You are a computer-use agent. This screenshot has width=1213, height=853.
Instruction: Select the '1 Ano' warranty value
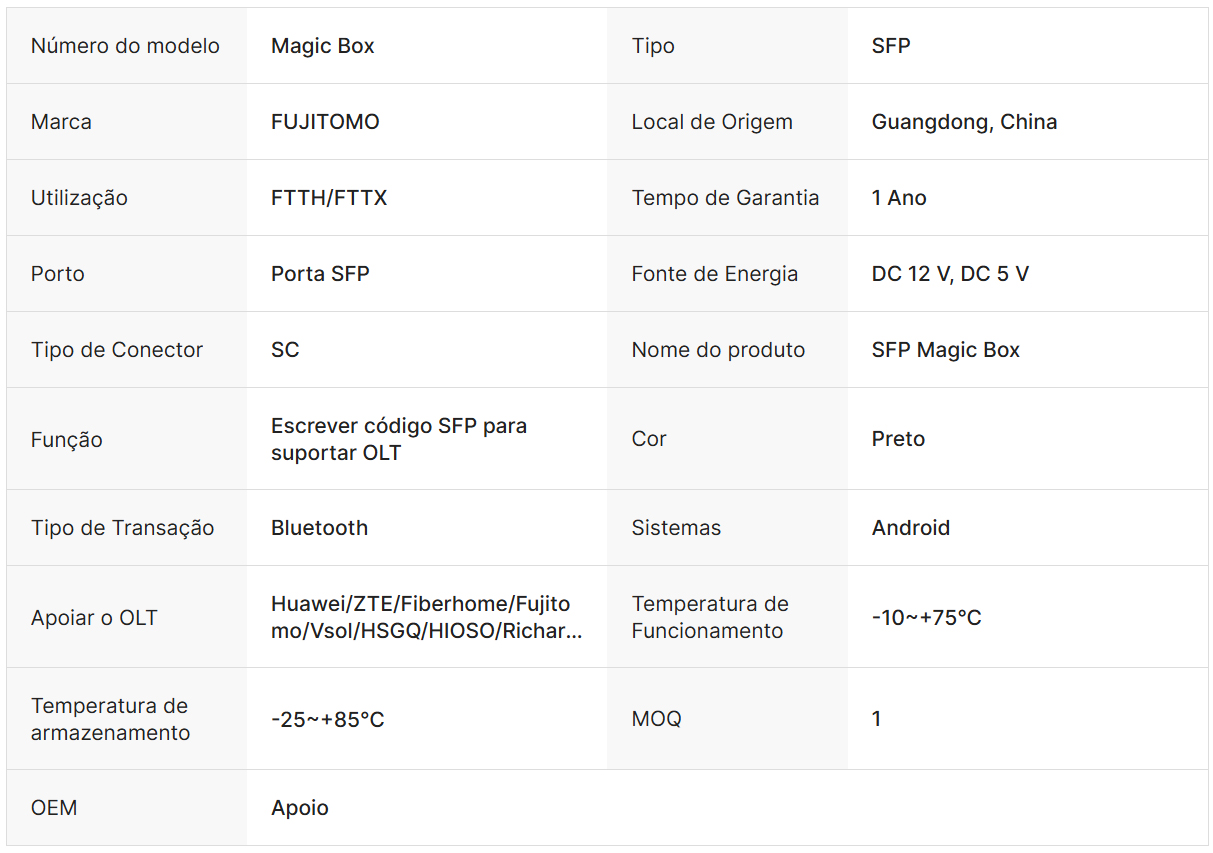pyautogui.click(x=899, y=198)
